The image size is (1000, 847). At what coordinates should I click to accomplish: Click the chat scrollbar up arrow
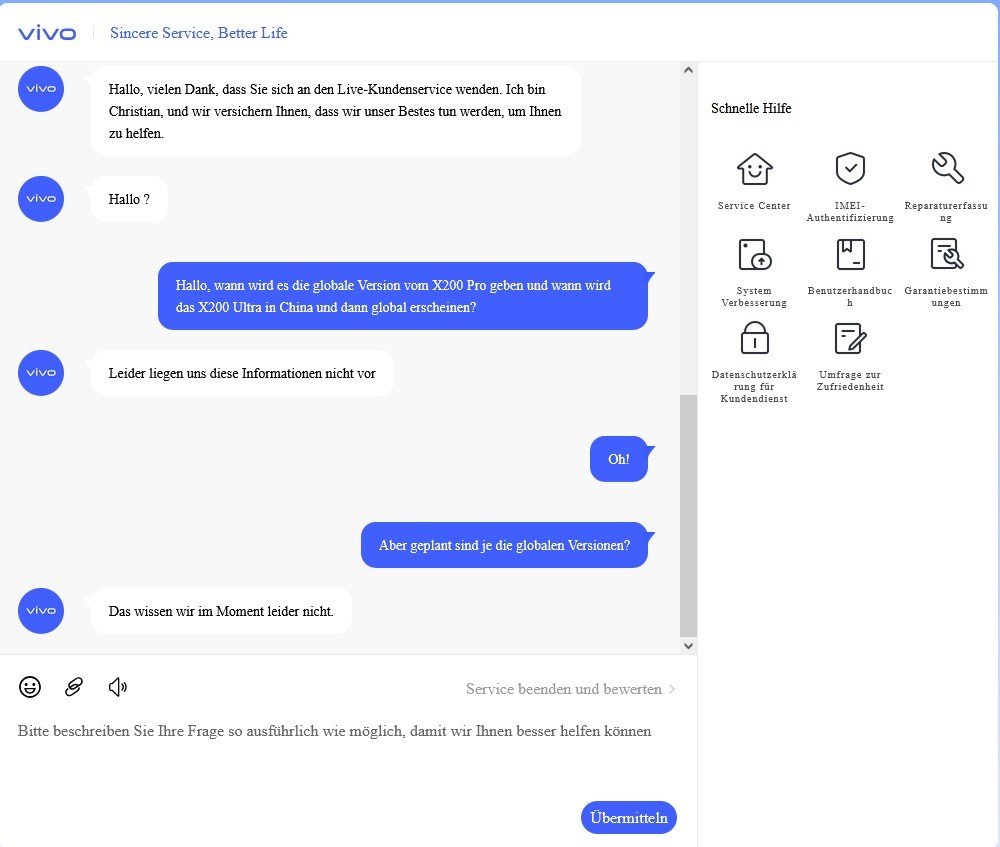pos(688,70)
